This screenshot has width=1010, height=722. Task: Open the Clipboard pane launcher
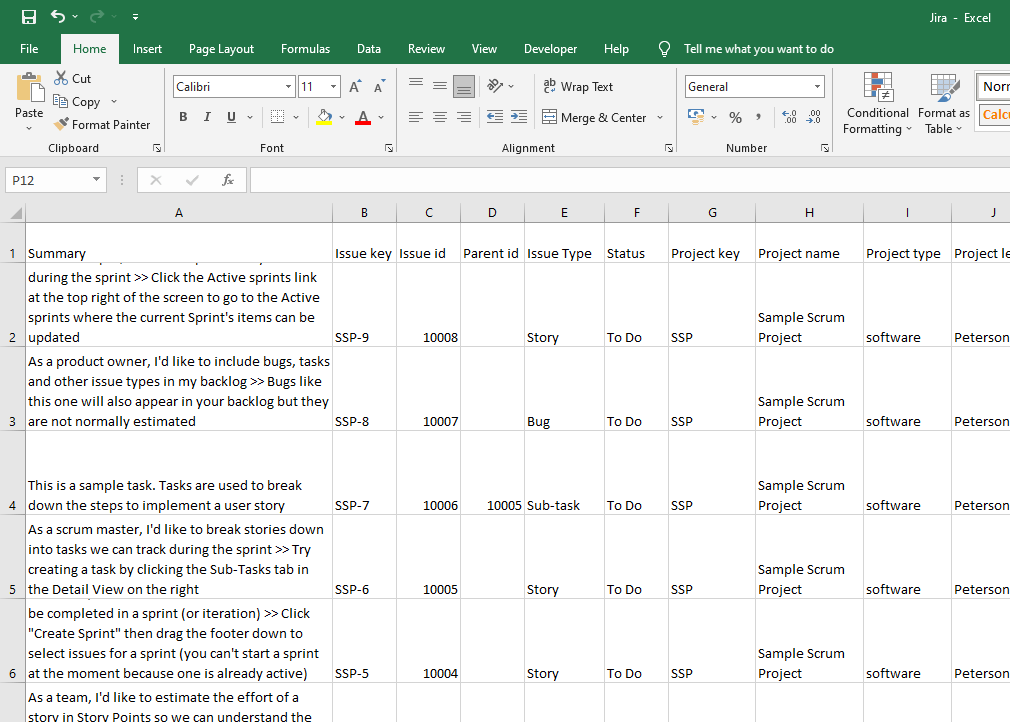tap(157, 148)
